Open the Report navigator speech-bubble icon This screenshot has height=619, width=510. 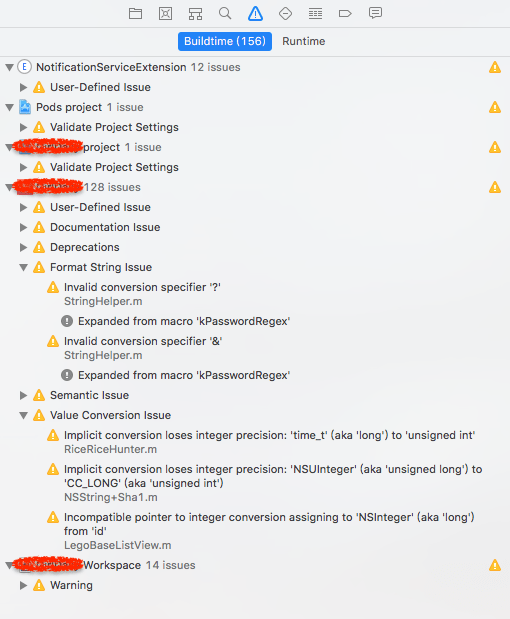(x=375, y=13)
